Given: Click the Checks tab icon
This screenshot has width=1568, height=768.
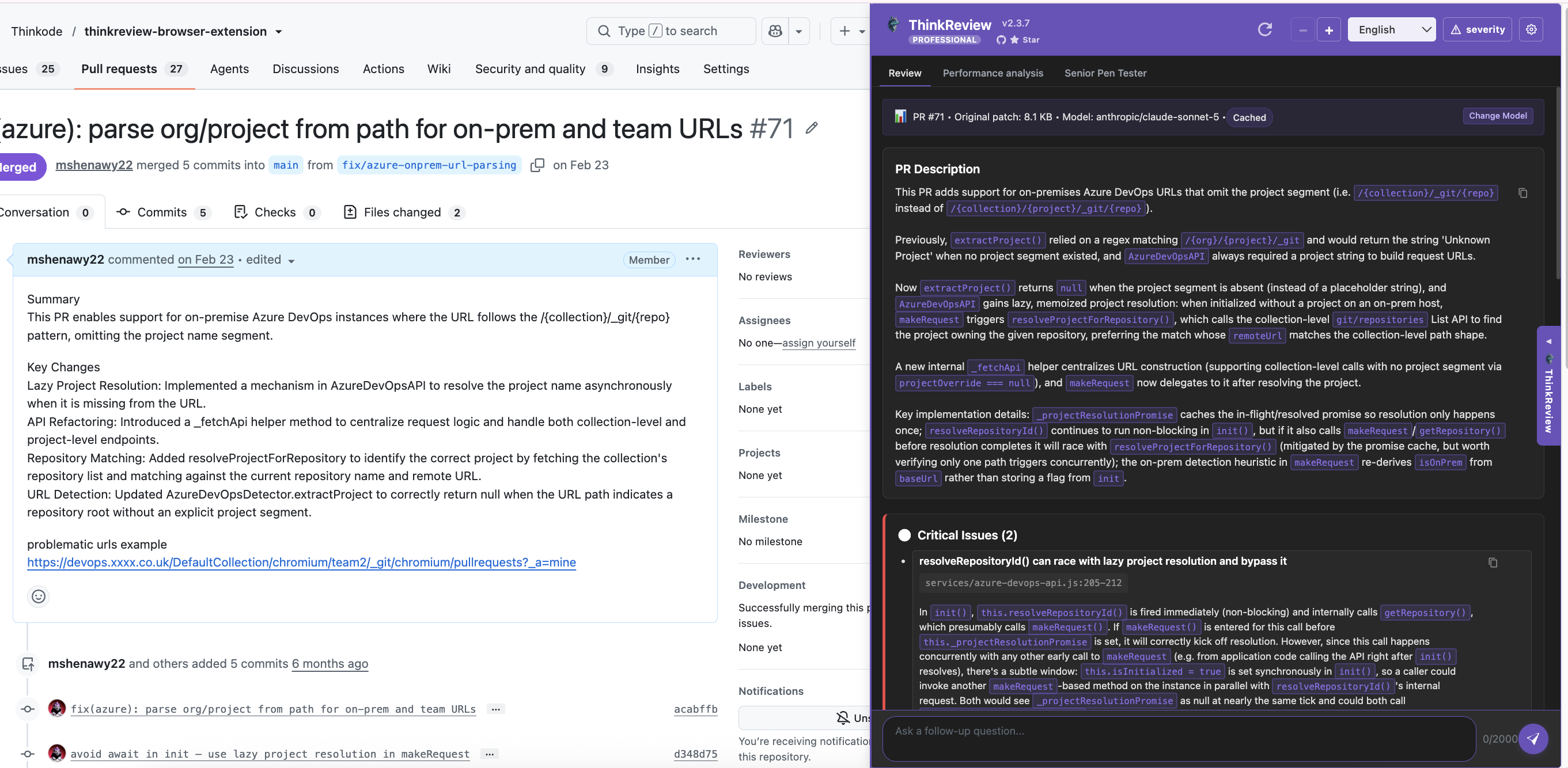Looking at the screenshot, I should (x=240, y=212).
